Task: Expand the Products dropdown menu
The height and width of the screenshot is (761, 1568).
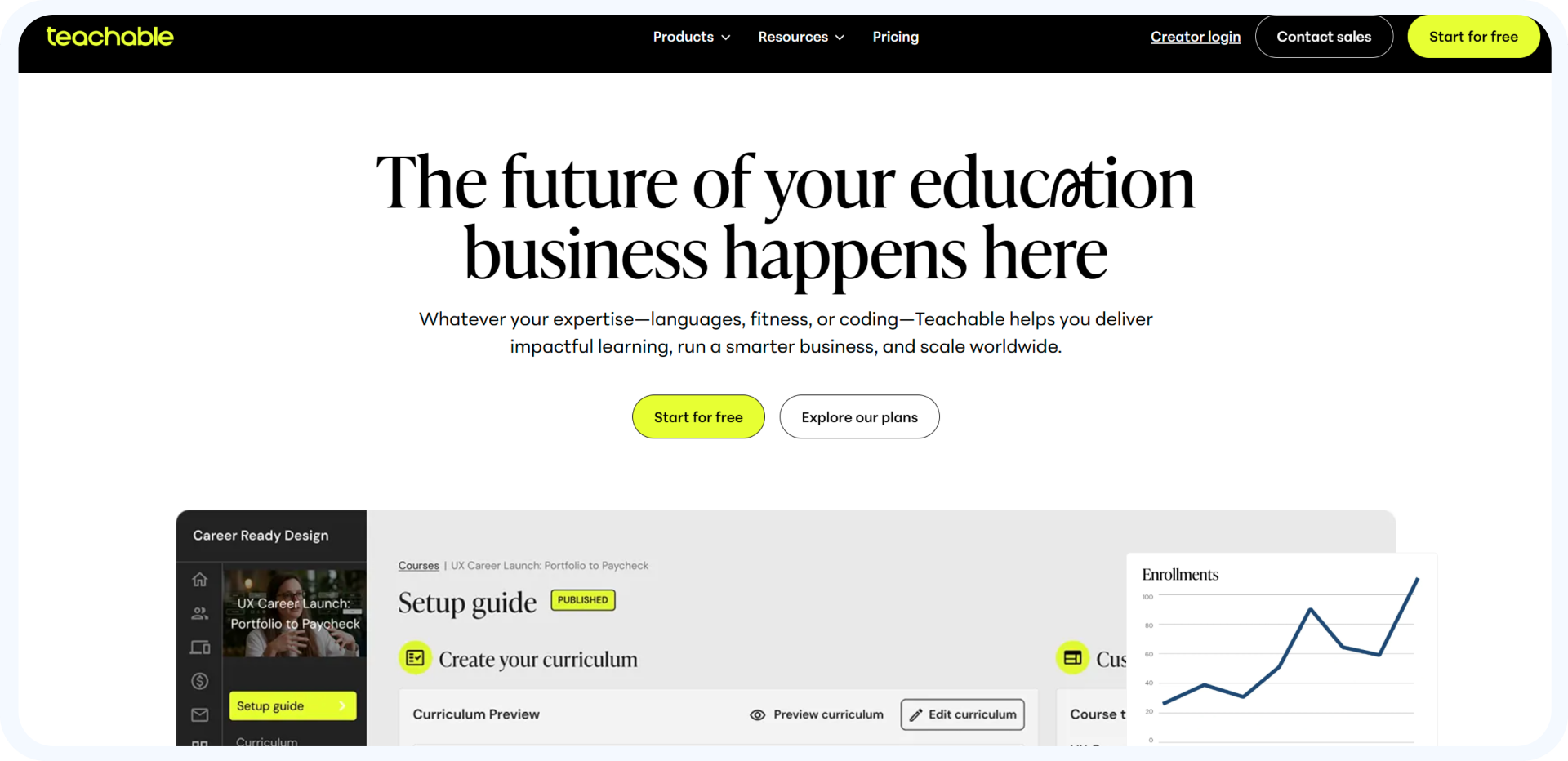Action: click(x=691, y=37)
